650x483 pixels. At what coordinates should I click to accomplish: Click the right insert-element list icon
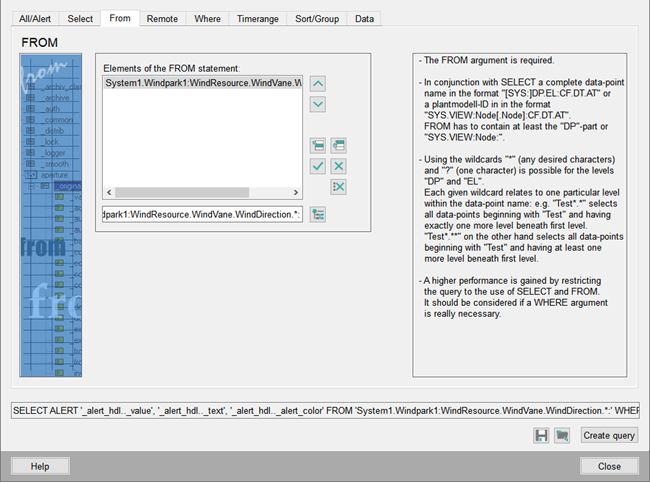coord(339,146)
